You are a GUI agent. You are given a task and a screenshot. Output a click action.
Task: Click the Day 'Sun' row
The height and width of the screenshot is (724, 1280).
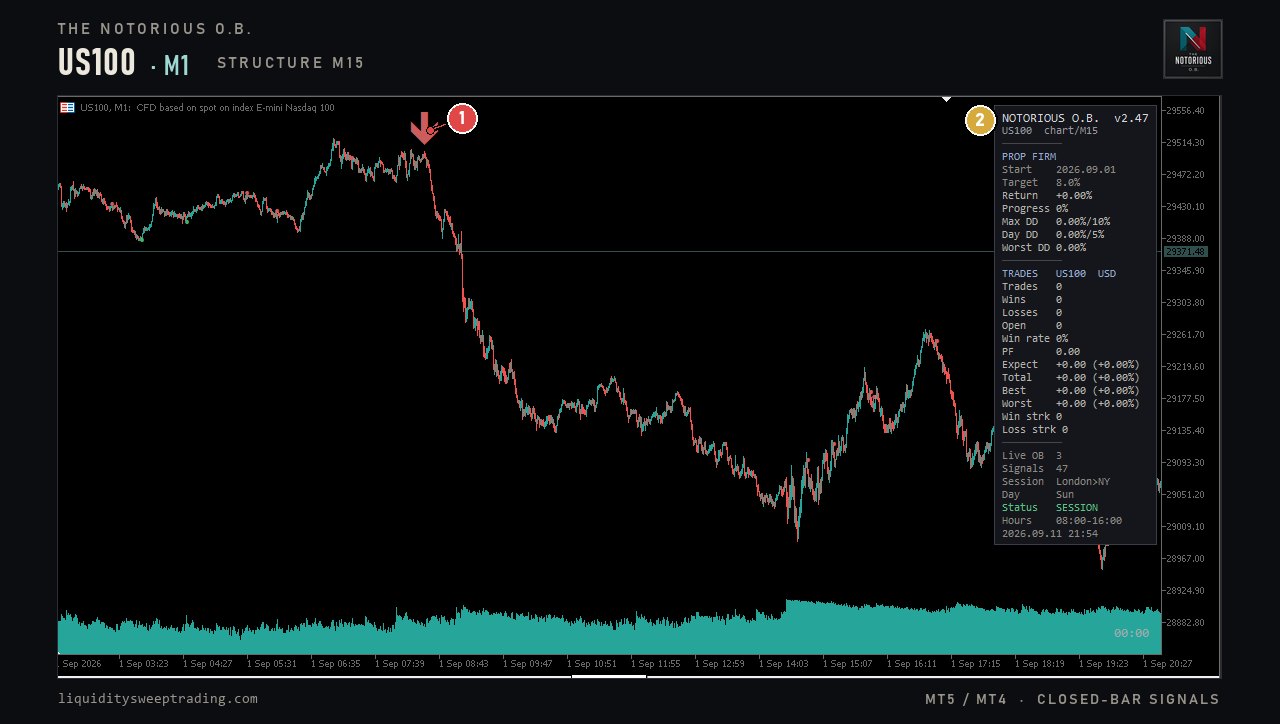tap(1038, 495)
